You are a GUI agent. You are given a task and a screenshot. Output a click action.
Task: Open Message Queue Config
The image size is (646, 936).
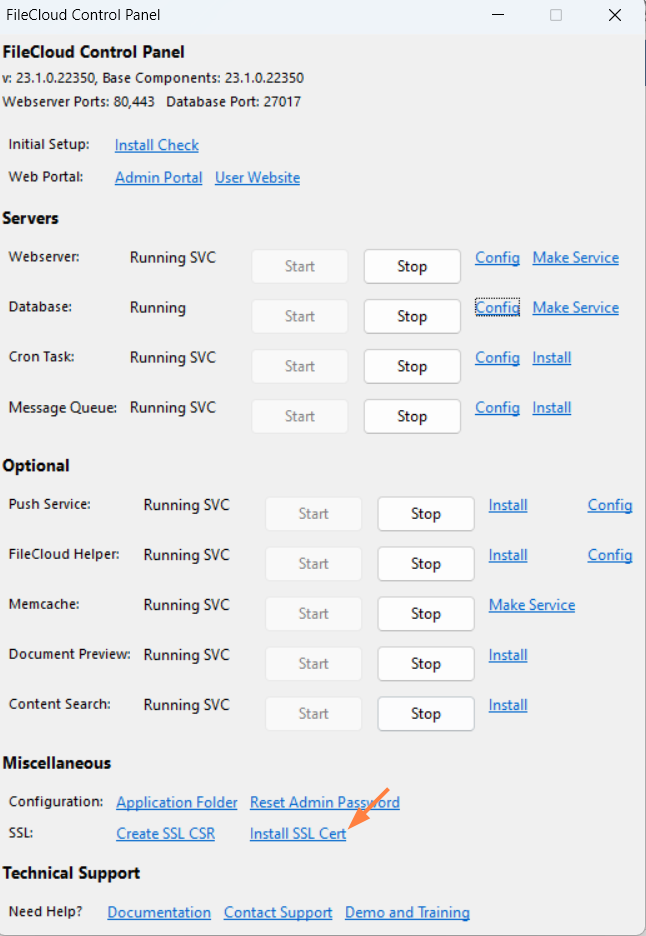(497, 407)
